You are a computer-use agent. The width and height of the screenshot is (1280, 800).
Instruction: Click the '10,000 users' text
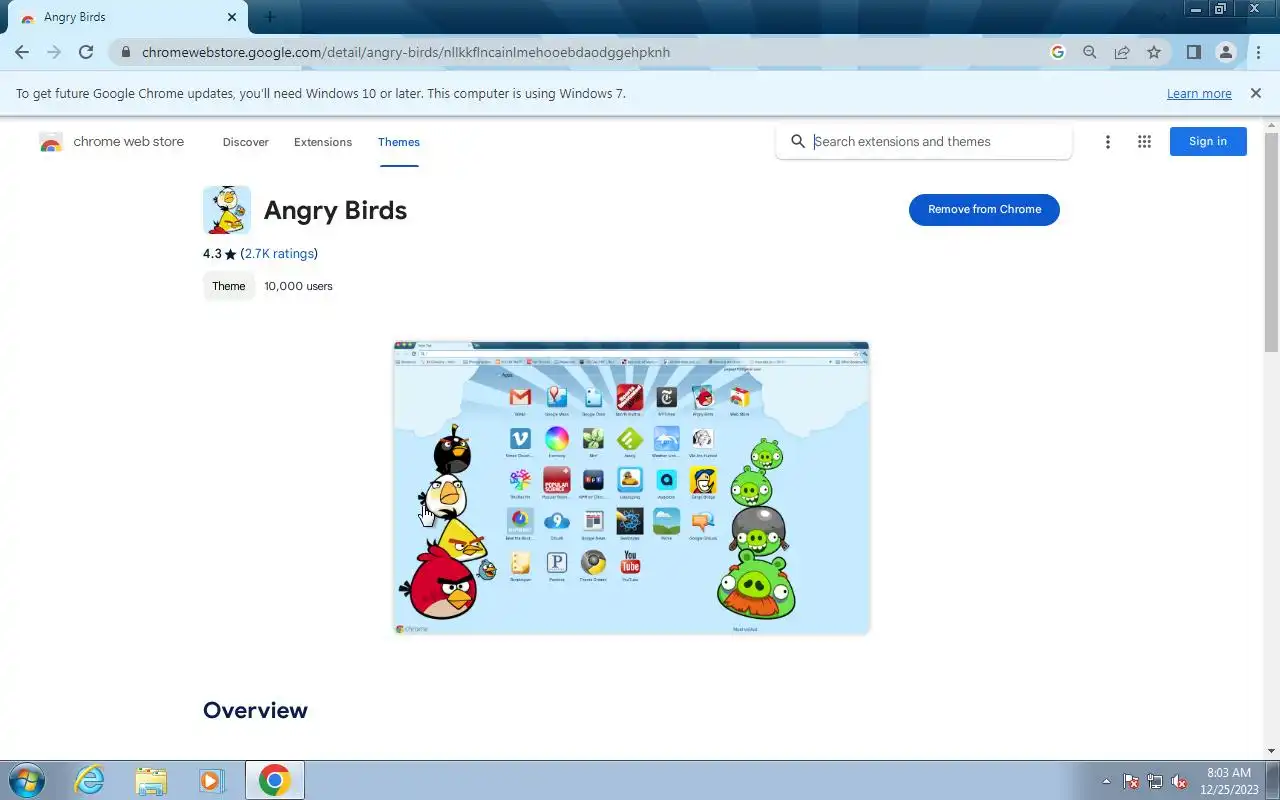point(298,286)
